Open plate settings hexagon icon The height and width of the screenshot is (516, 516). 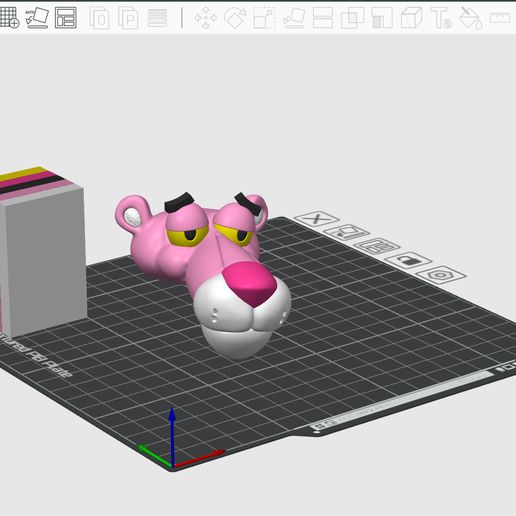pos(441,275)
